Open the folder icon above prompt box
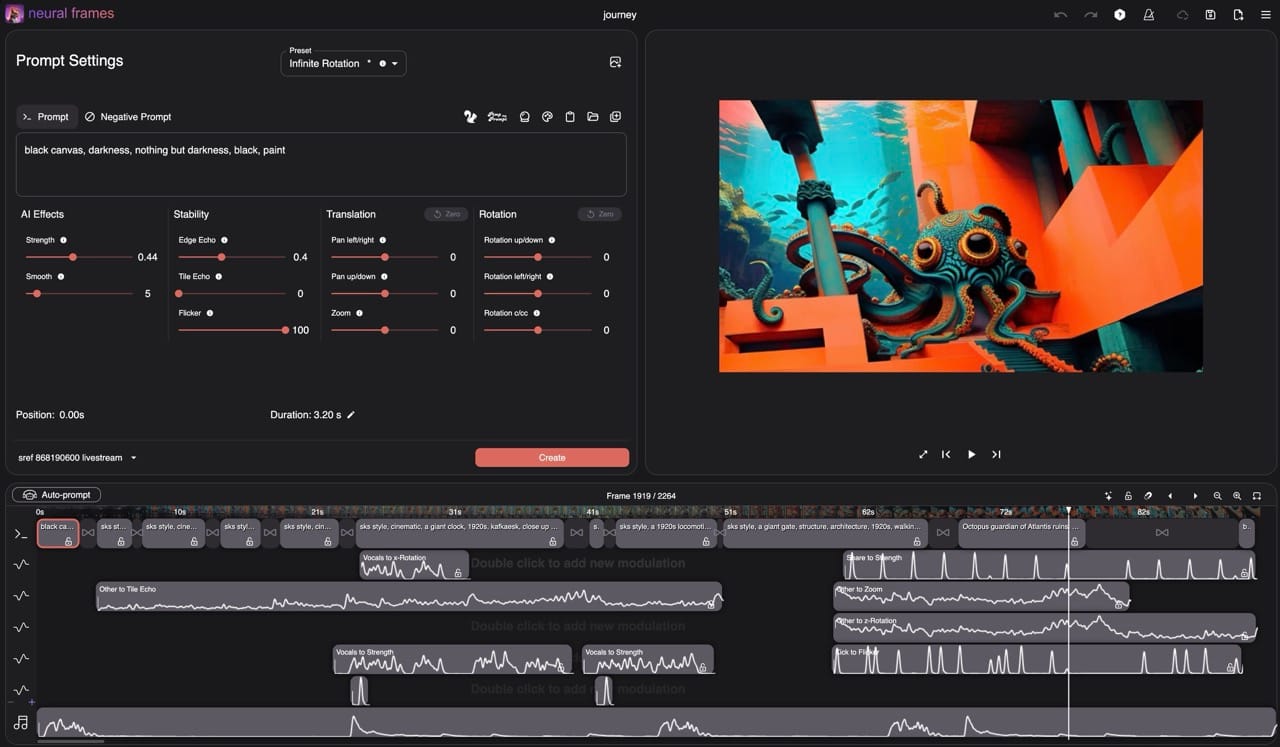 (593, 117)
